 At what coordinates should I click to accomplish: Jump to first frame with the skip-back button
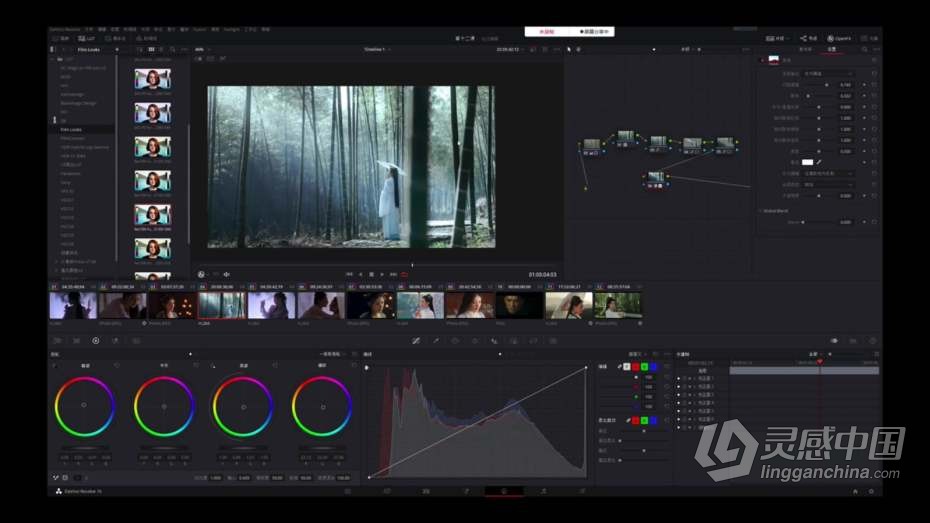[x=349, y=275]
